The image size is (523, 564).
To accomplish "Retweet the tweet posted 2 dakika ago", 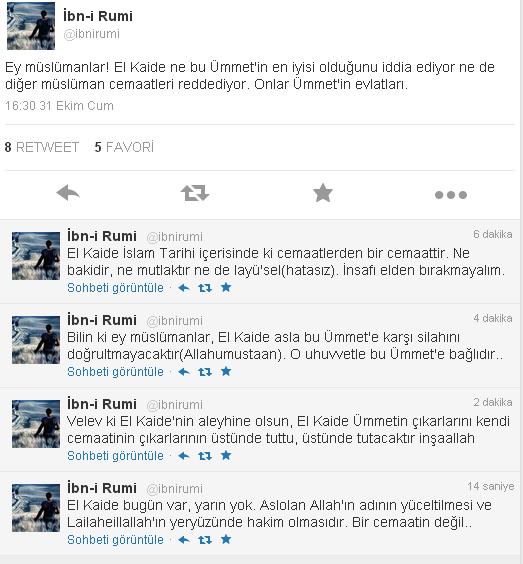I will (205, 456).
